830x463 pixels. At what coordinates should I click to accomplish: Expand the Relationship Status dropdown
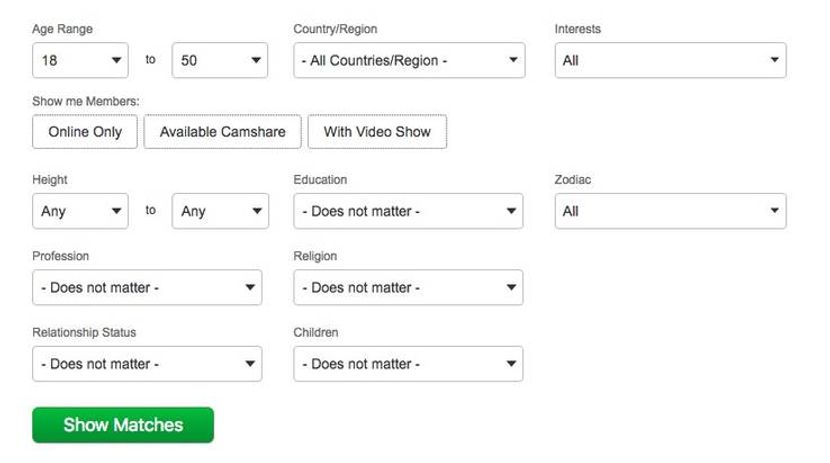point(147,364)
